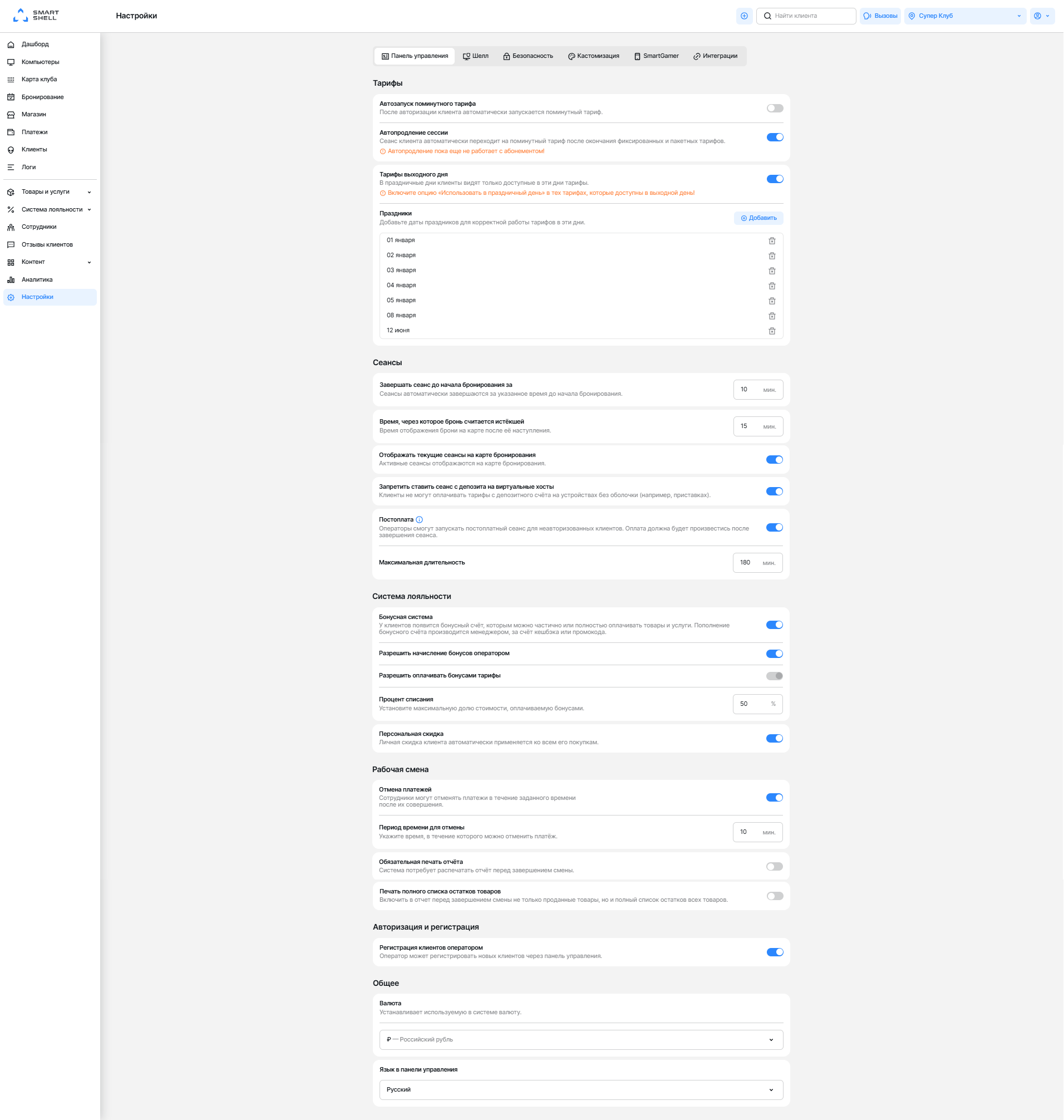
Task: Delete the 02 января holiday
Action: [772, 256]
